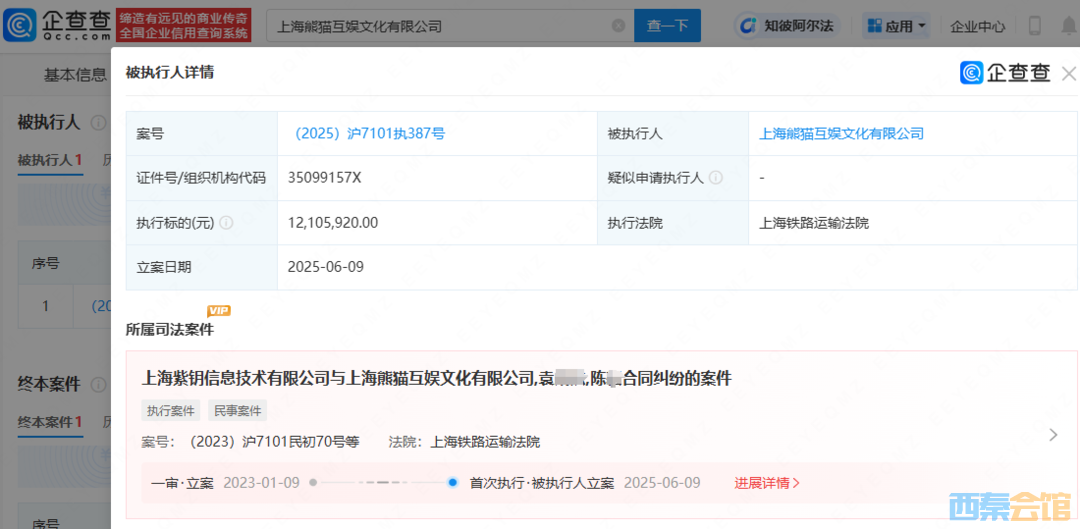The height and width of the screenshot is (529, 1080).
Task: Click the organization code 35099157X
Action: 325,178
